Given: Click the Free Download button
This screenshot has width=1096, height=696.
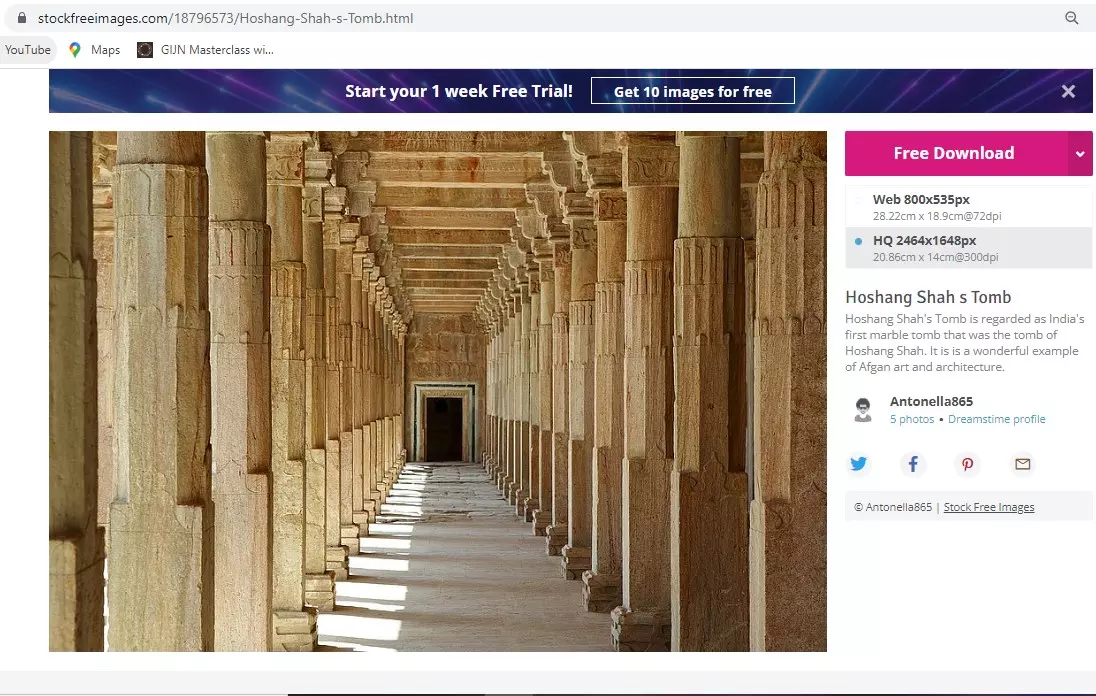Looking at the screenshot, I should 955,153.
